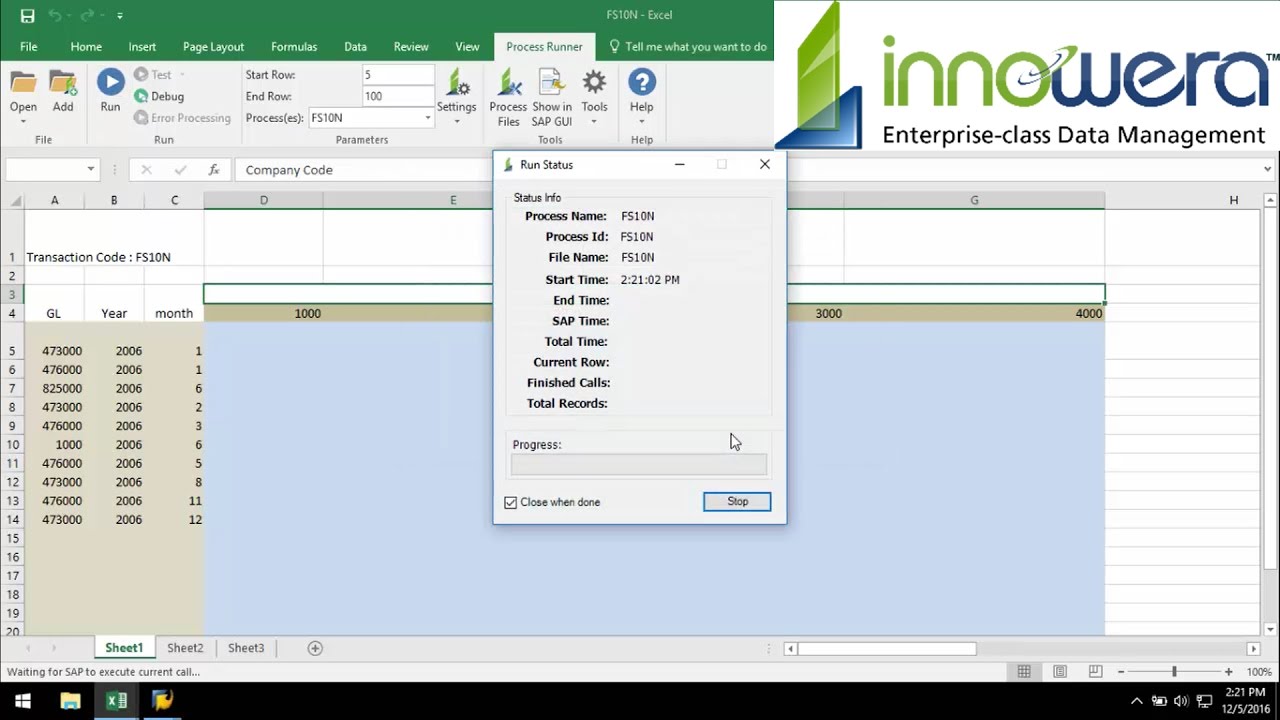
Task: Click the Start Row input field
Action: [398, 75]
